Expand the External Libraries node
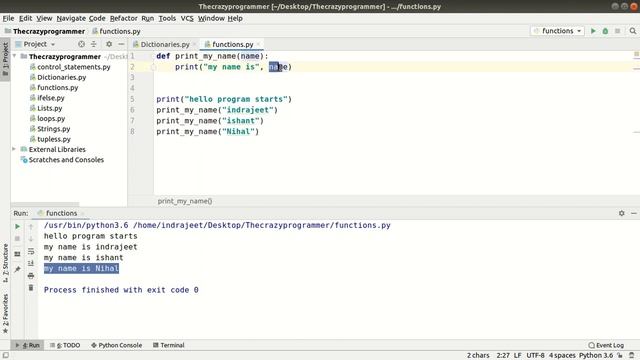640x360 pixels. pyautogui.click(x=14, y=149)
